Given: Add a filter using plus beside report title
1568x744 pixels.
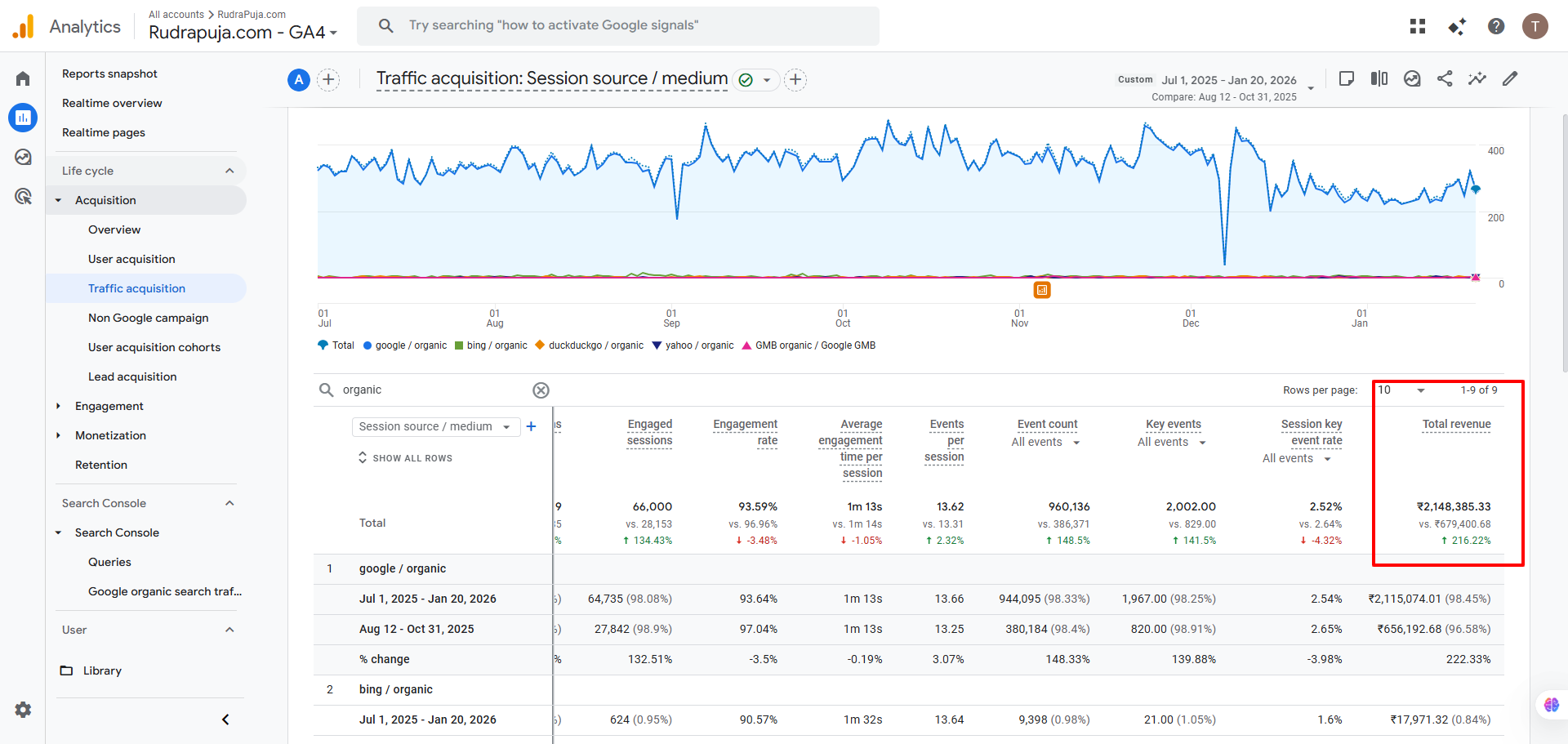Looking at the screenshot, I should pyautogui.click(x=795, y=79).
